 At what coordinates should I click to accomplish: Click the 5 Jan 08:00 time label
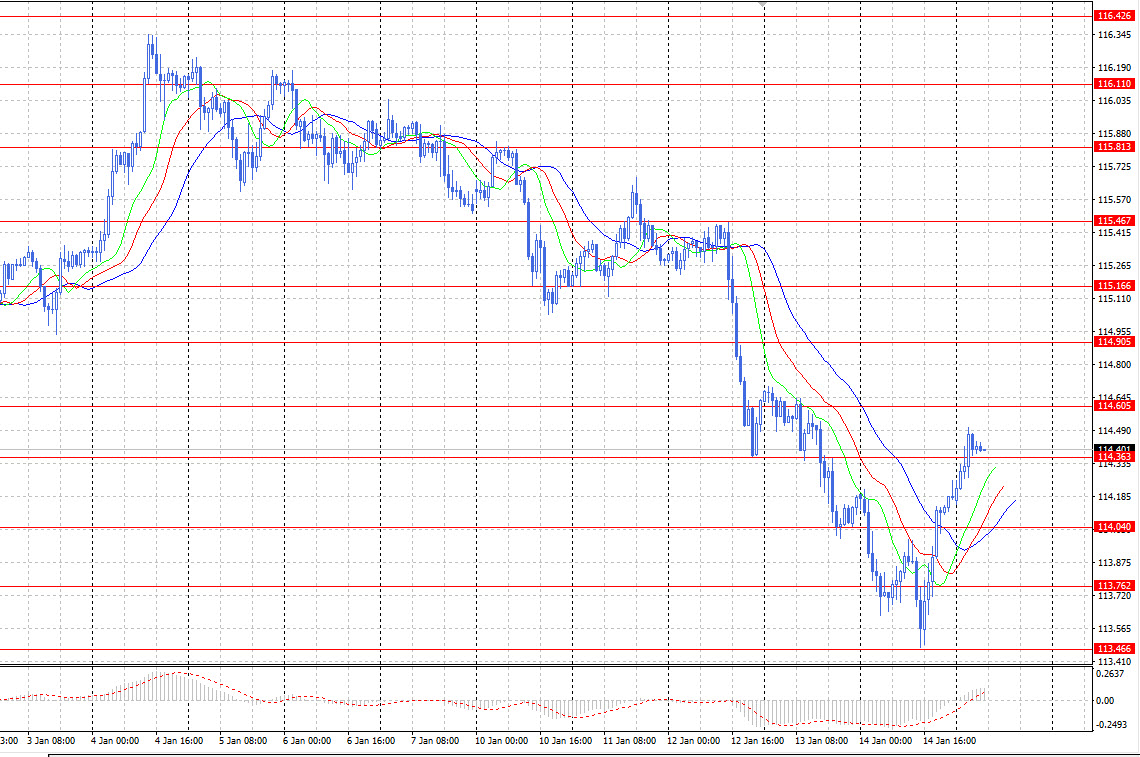pos(243,741)
